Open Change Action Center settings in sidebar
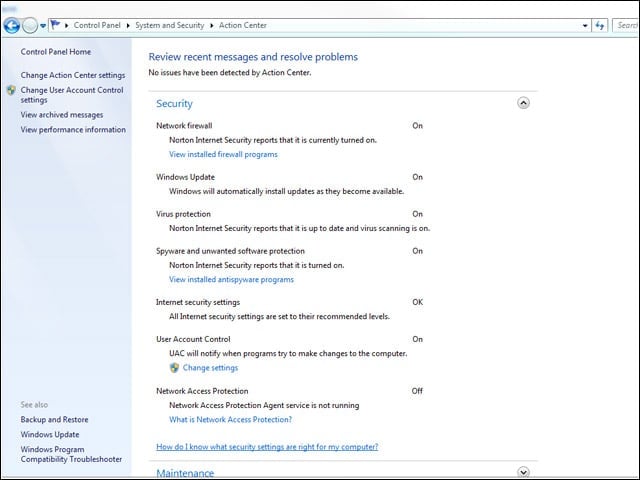 (73, 75)
